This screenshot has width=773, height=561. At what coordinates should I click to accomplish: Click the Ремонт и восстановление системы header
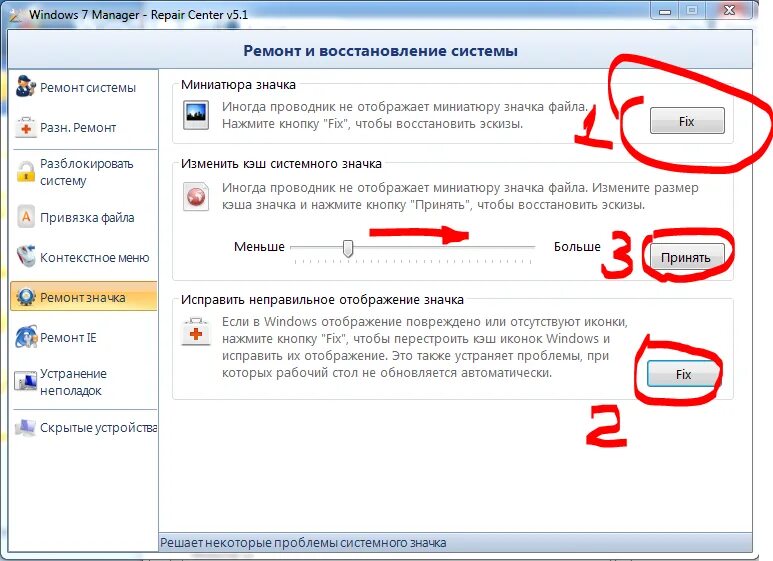tap(381, 51)
